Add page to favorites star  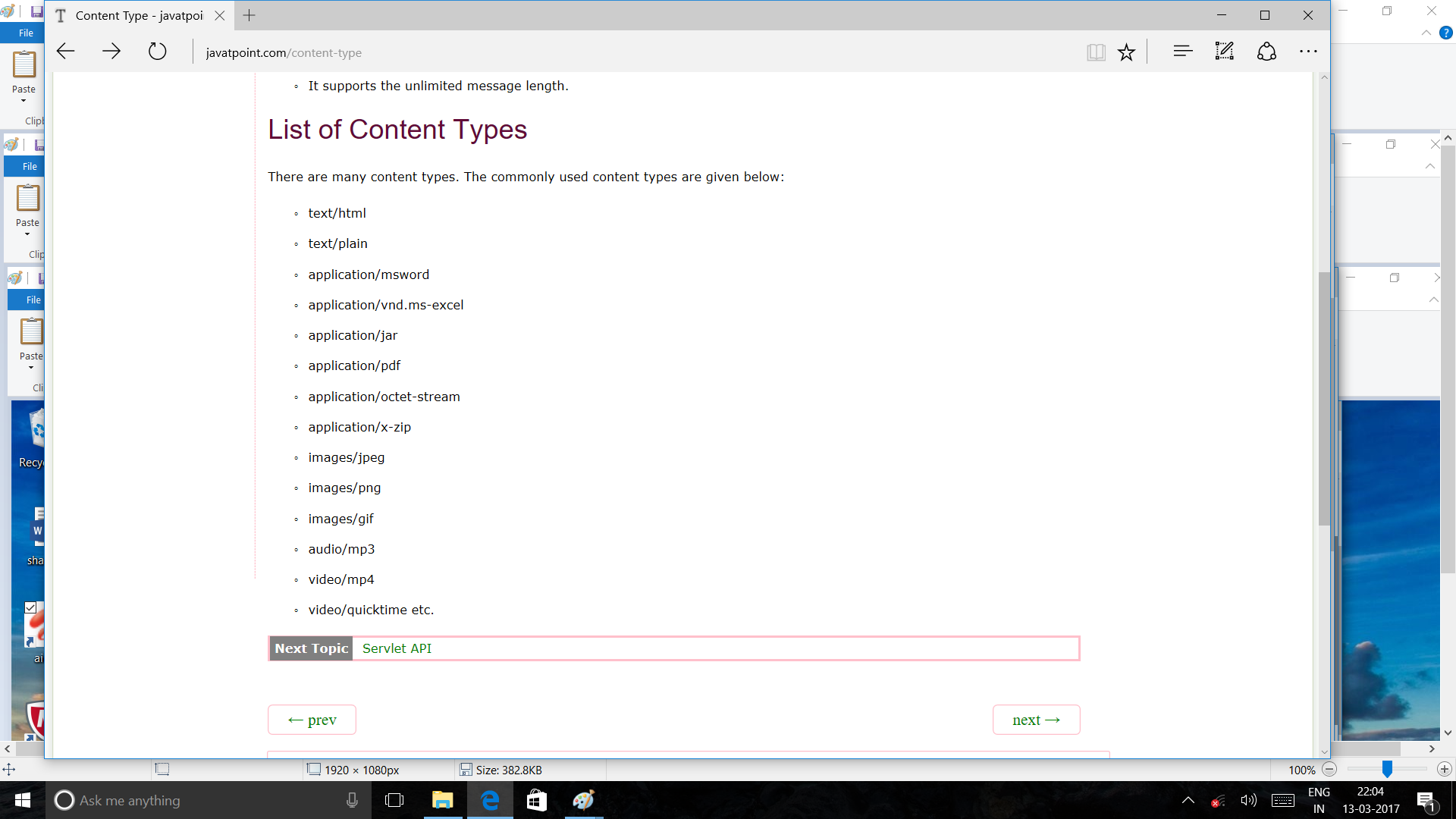click(1126, 52)
